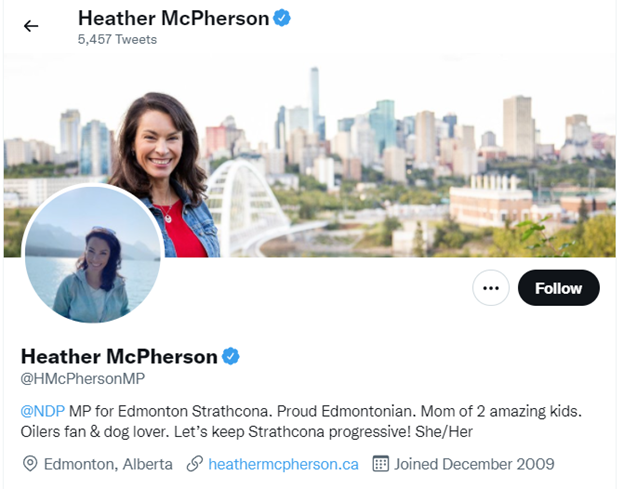The image size is (624, 489).
Task: Click the calendar joined icon
Action: tap(380, 464)
